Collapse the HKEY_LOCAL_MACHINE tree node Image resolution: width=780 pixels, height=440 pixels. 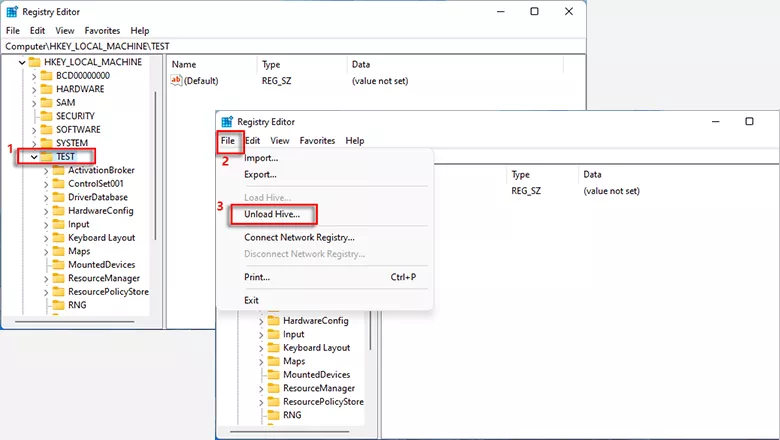click(22, 63)
